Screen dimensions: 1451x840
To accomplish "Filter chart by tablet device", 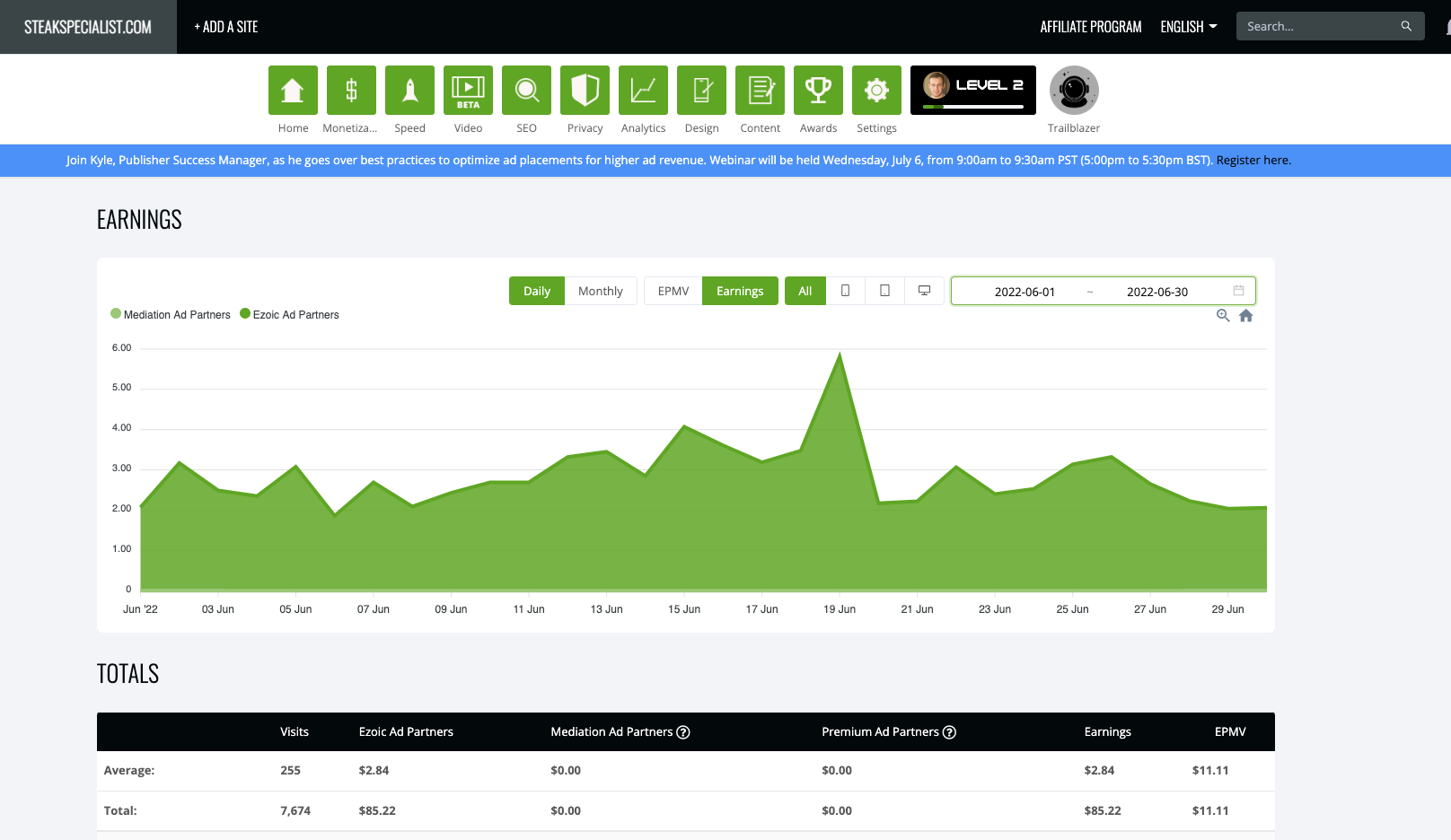I will click(x=884, y=291).
